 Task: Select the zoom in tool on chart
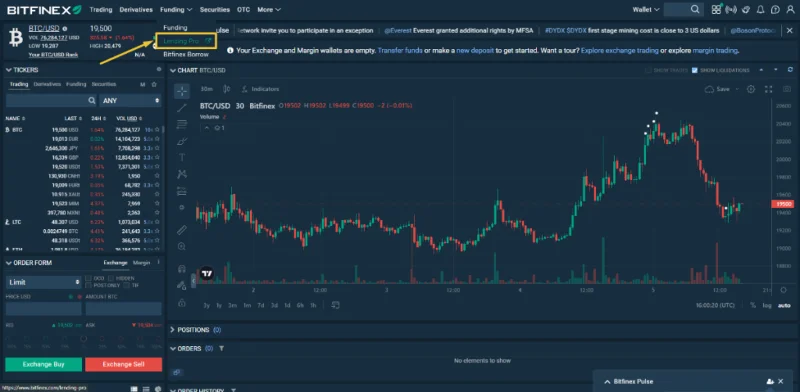(x=182, y=247)
